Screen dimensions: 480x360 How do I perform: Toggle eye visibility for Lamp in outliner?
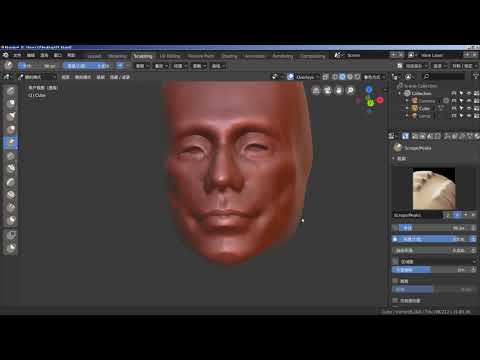(469, 116)
